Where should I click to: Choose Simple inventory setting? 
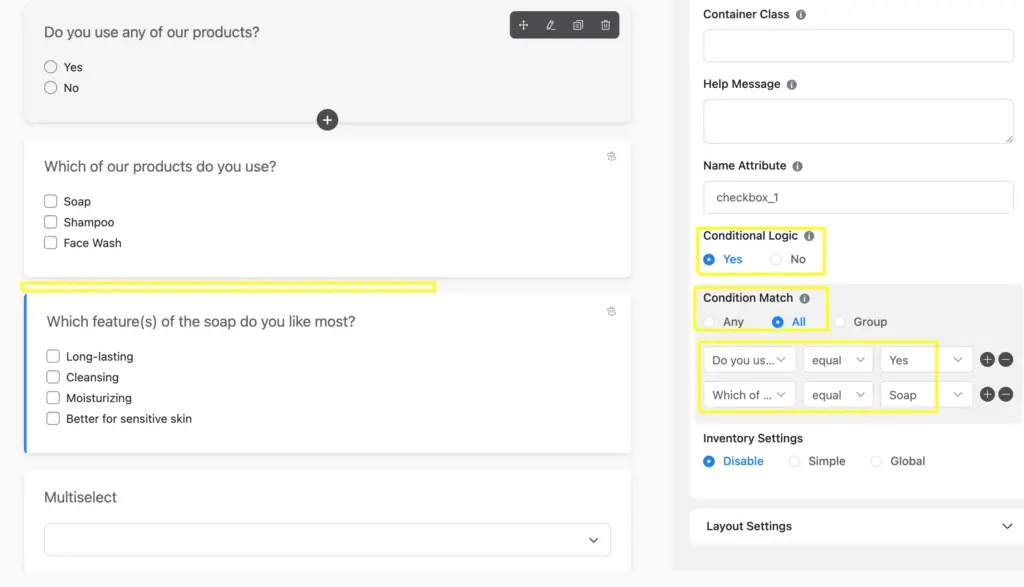pos(795,461)
